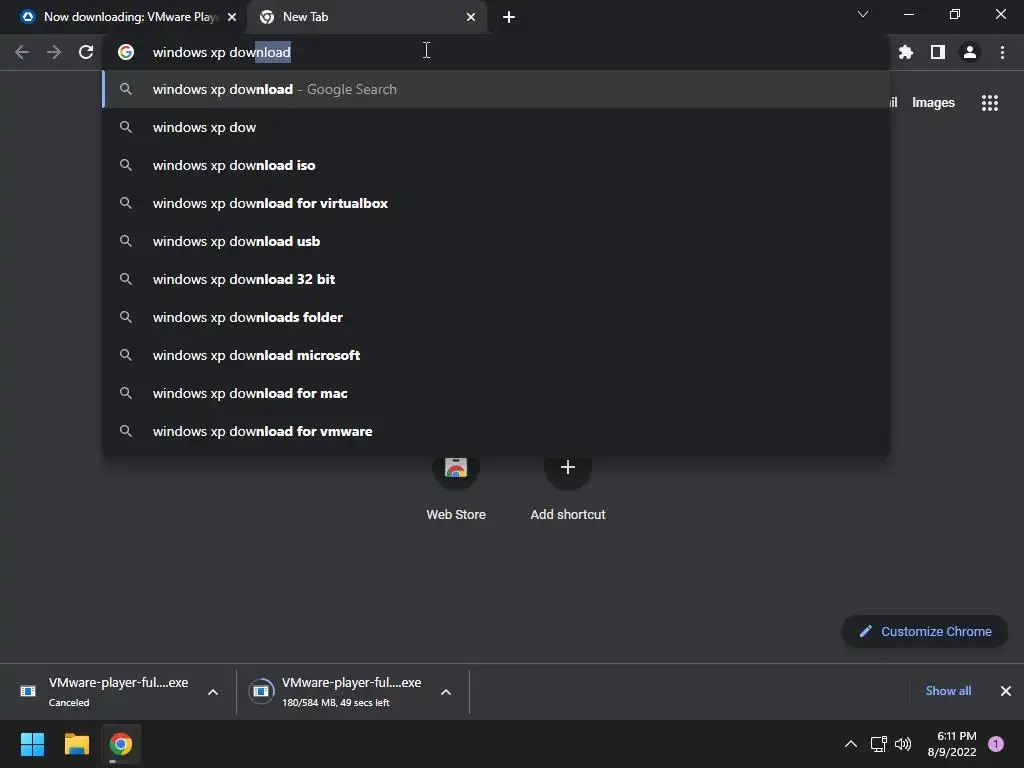This screenshot has width=1024, height=768.
Task: Expand options for in-progress VMware download
Action: pyautogui.click(x=446, y=692)
